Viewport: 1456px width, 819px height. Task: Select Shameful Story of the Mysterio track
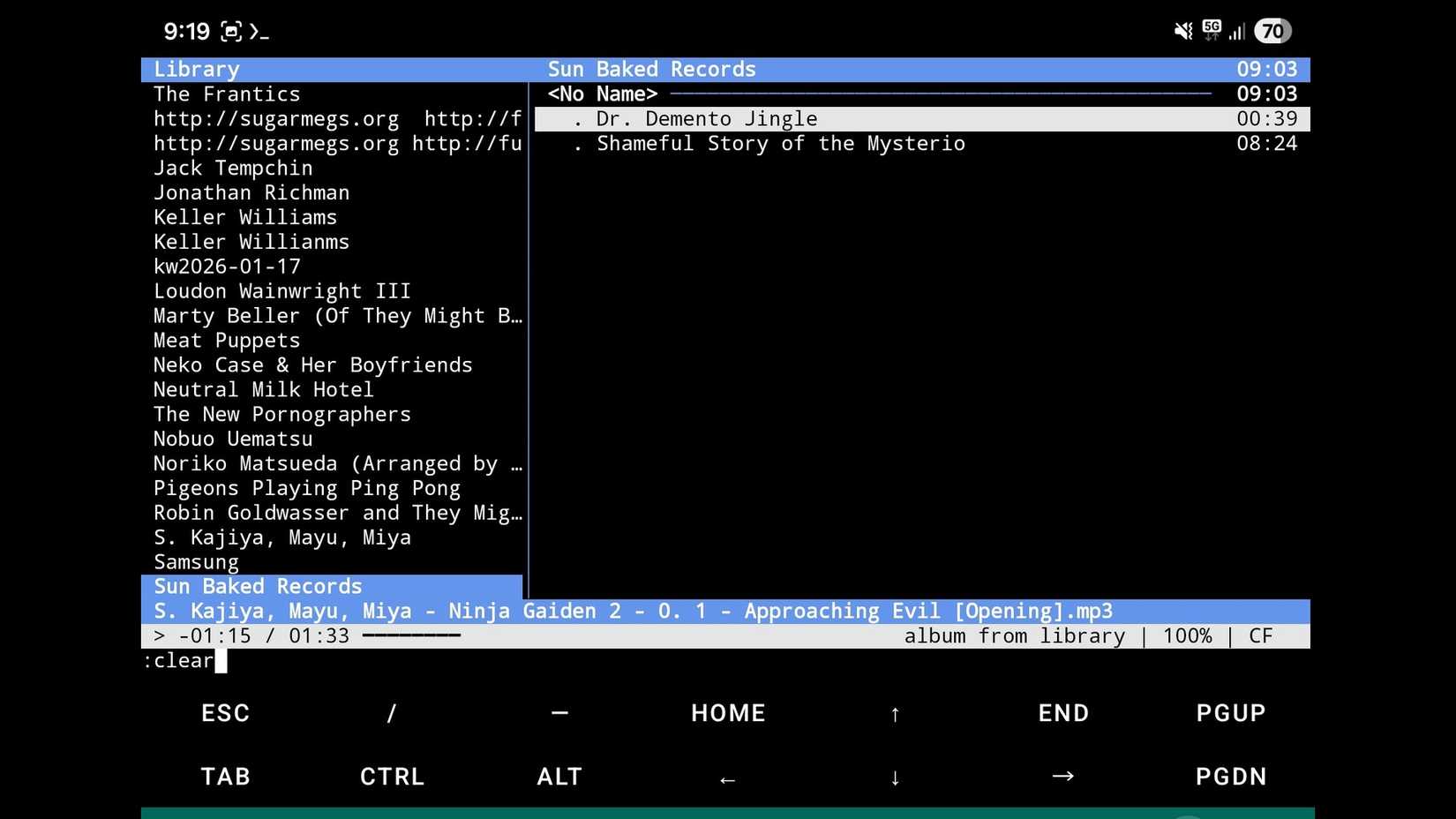[x=922, y=144]
